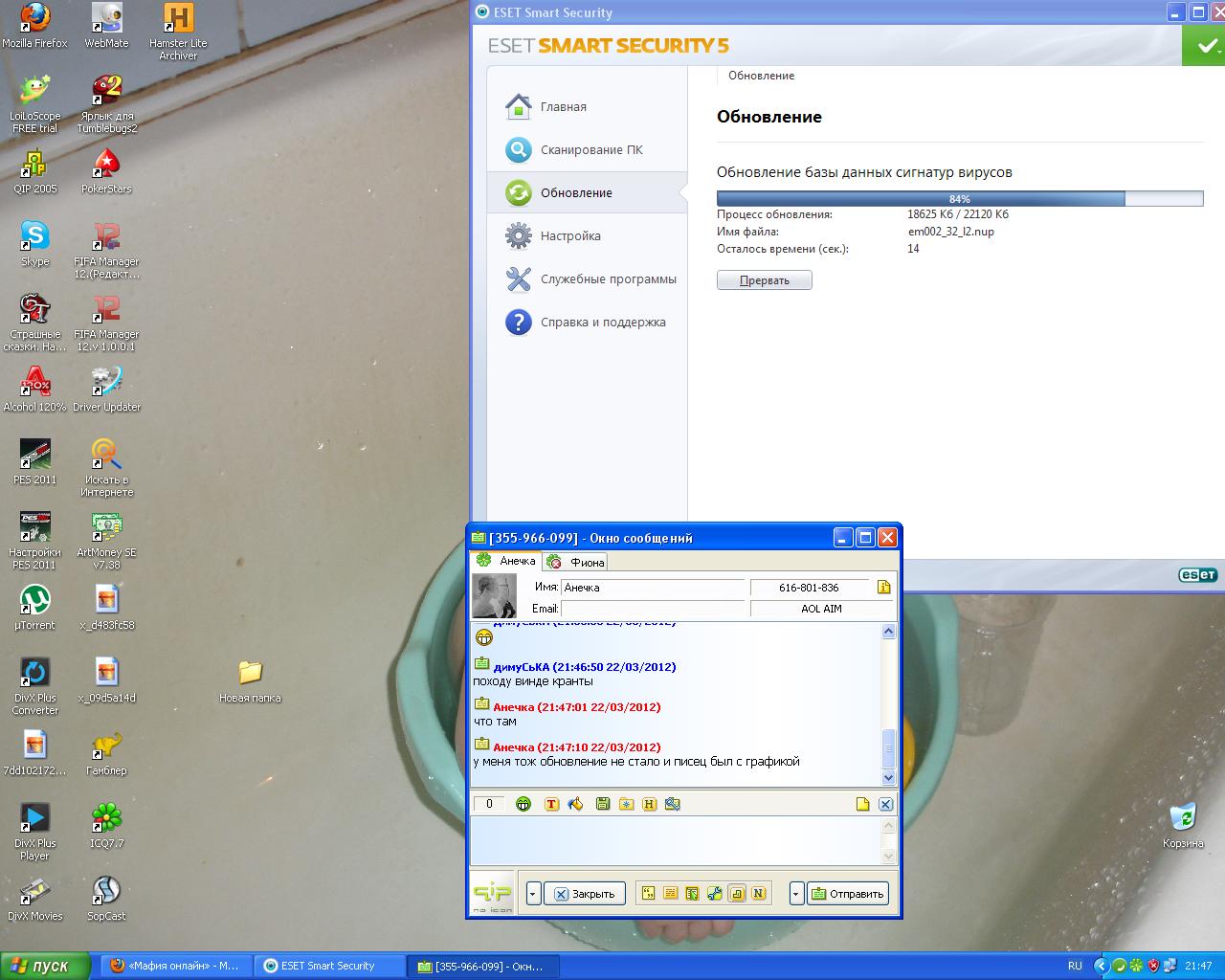Image resolution: width=1225 pixels, height=980 pixels.
Task: Select DivX Plus Converter desktop icon
Action: click(34, 686)
